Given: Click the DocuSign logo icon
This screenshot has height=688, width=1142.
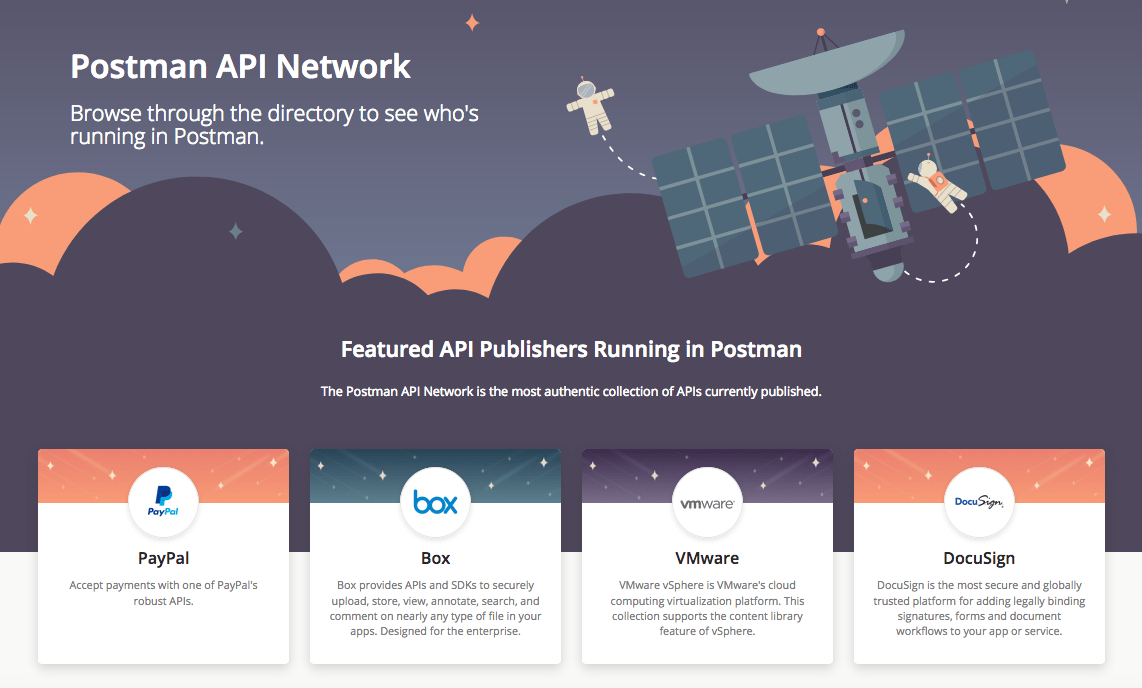Looking at the screenshot, I should (x=979, y=502).
